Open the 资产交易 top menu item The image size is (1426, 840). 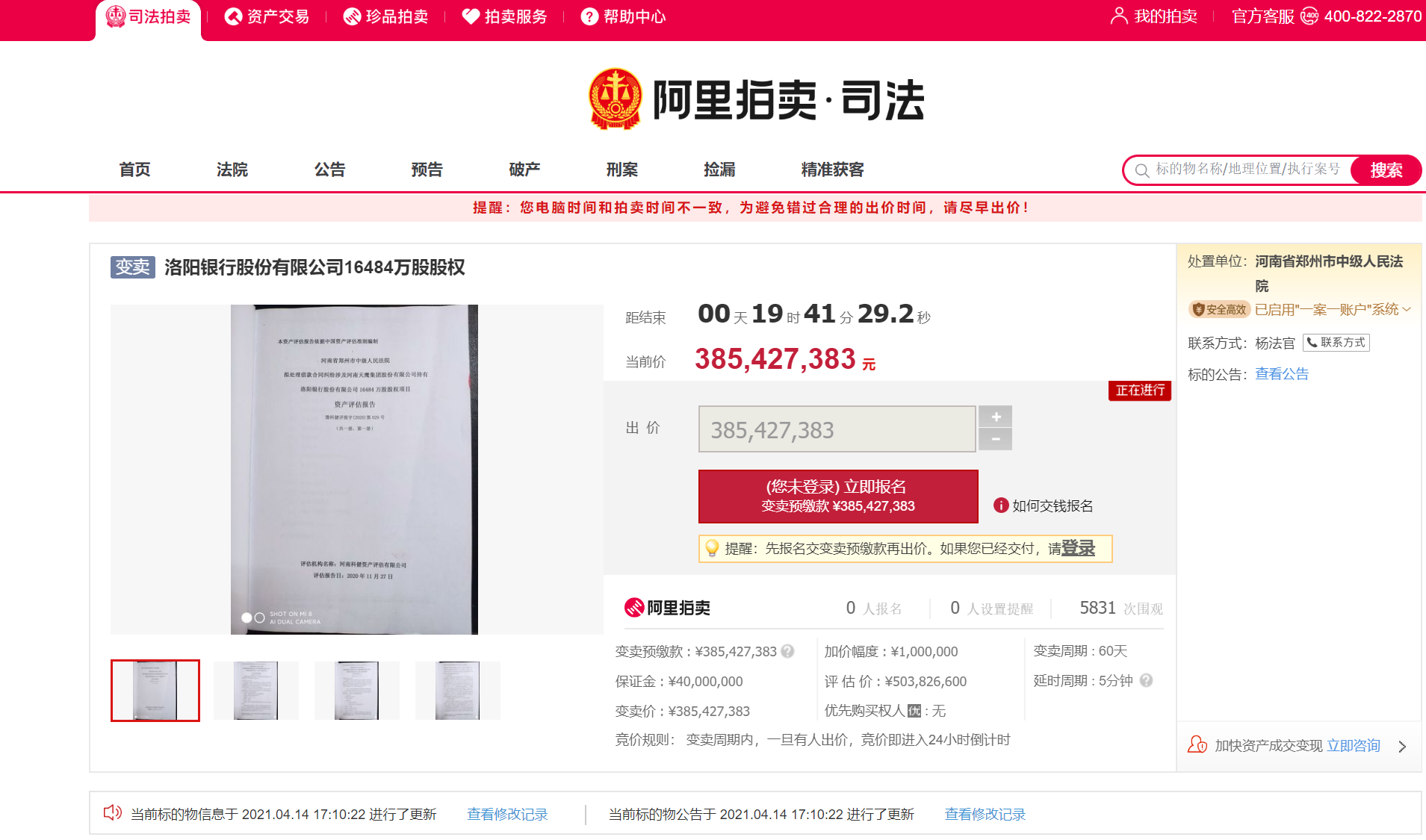267,16
